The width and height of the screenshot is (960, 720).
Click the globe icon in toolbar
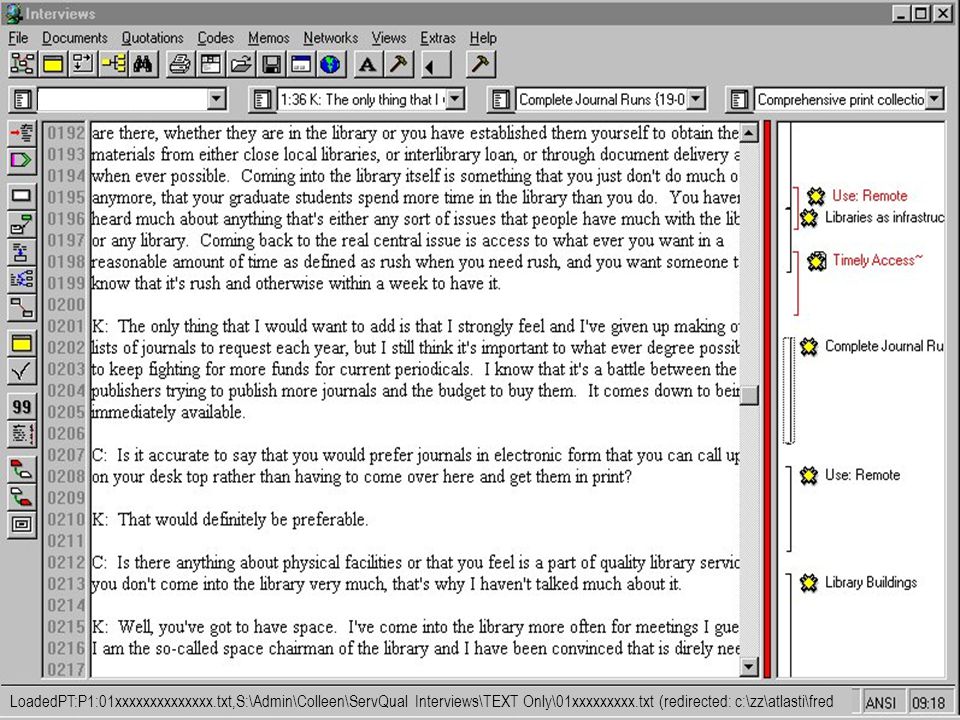(x=331, y=64)
